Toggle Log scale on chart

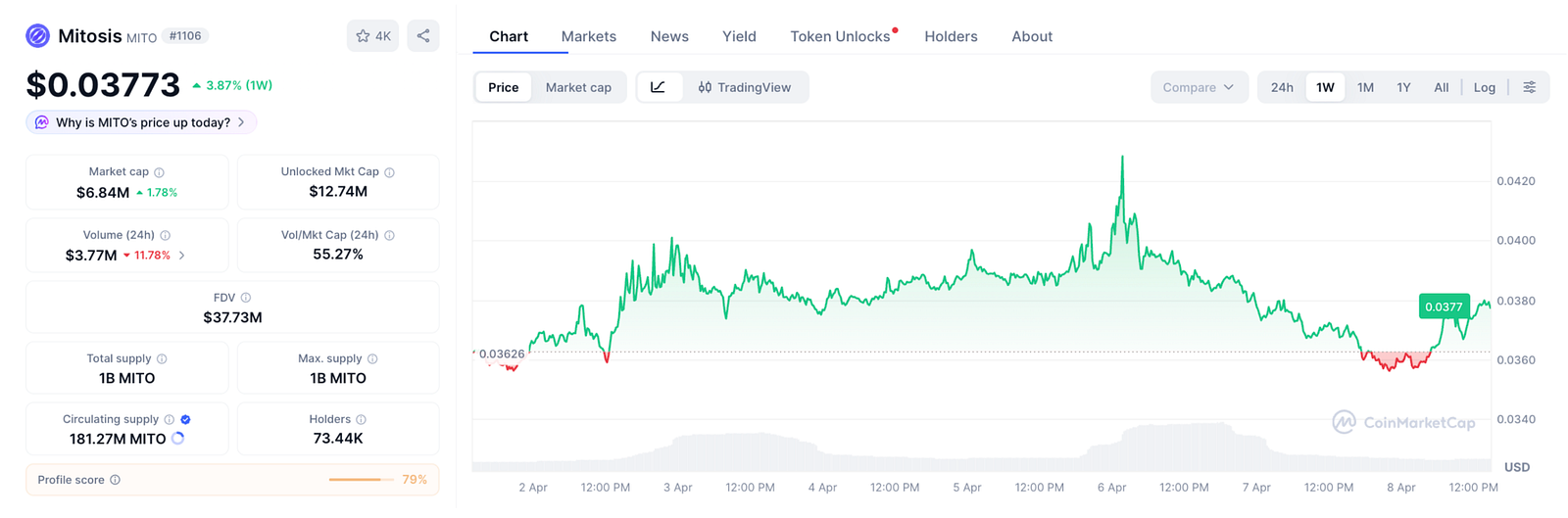(x=1485, y=87)
